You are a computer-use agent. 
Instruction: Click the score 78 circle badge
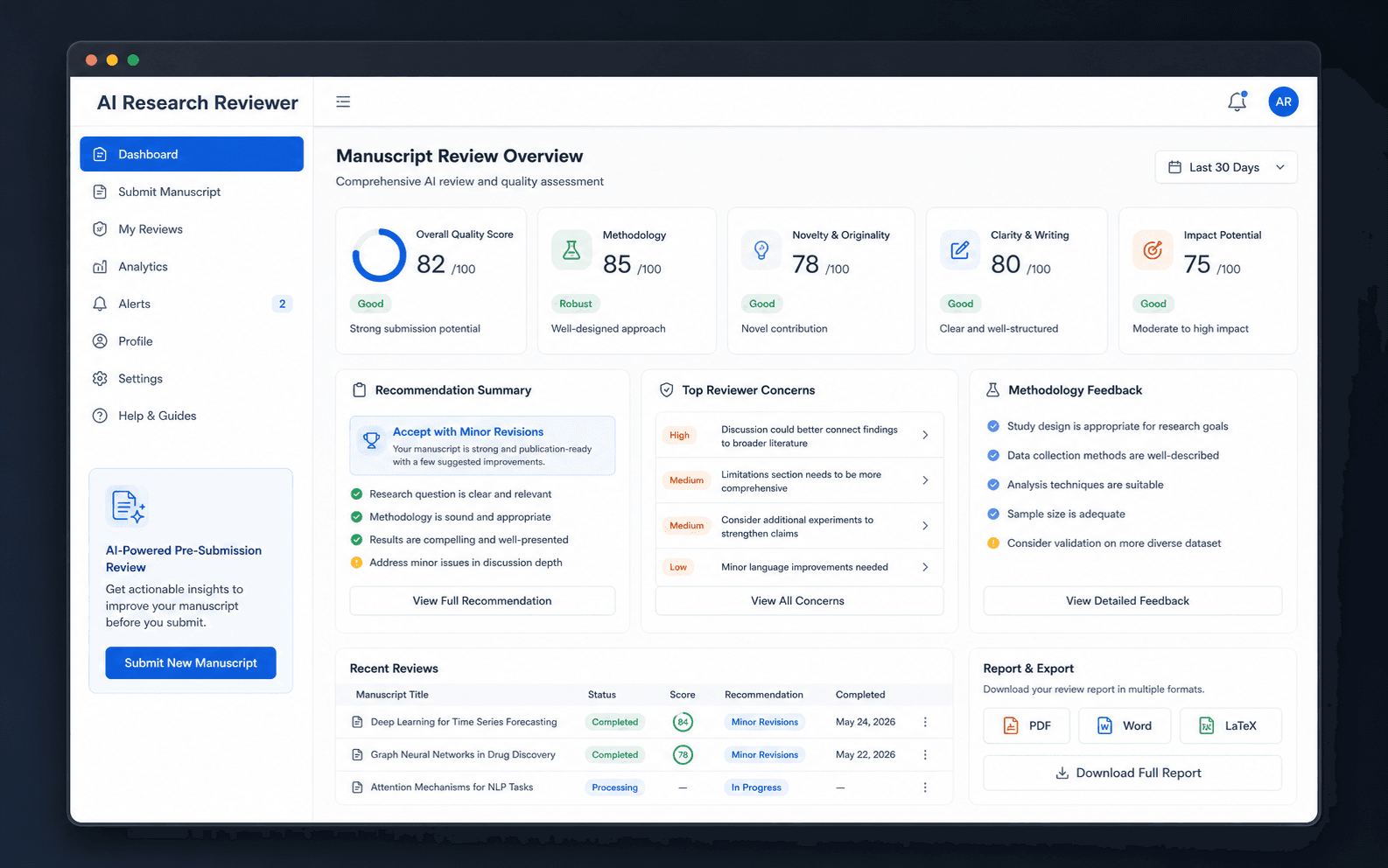[683, 754]
